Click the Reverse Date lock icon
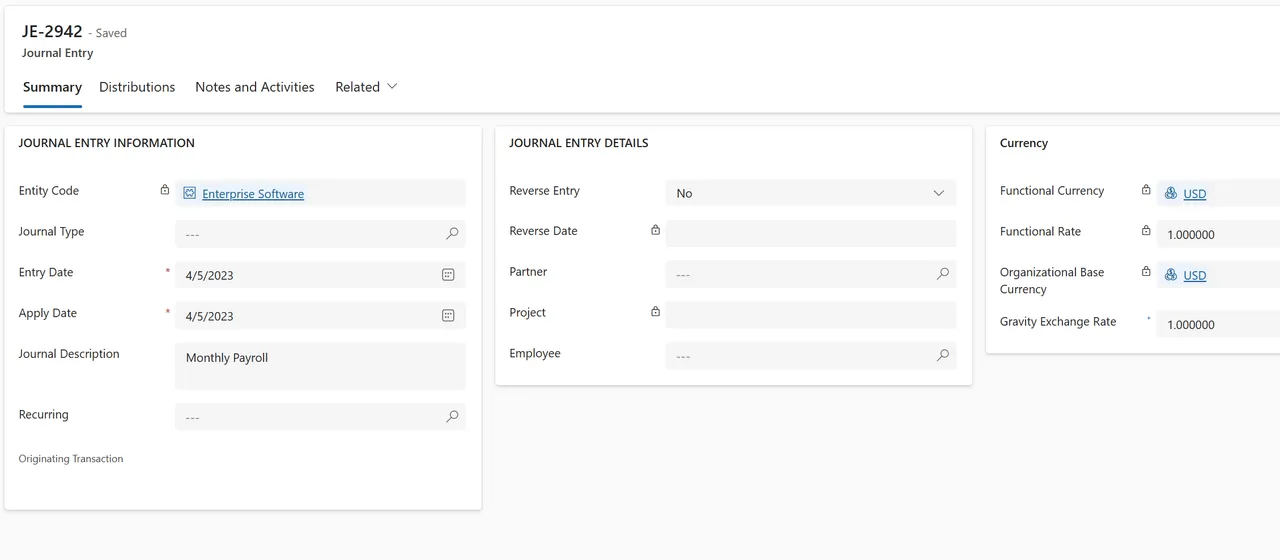1280x560 pixels. pyautogui.click(x=655, y=230)
